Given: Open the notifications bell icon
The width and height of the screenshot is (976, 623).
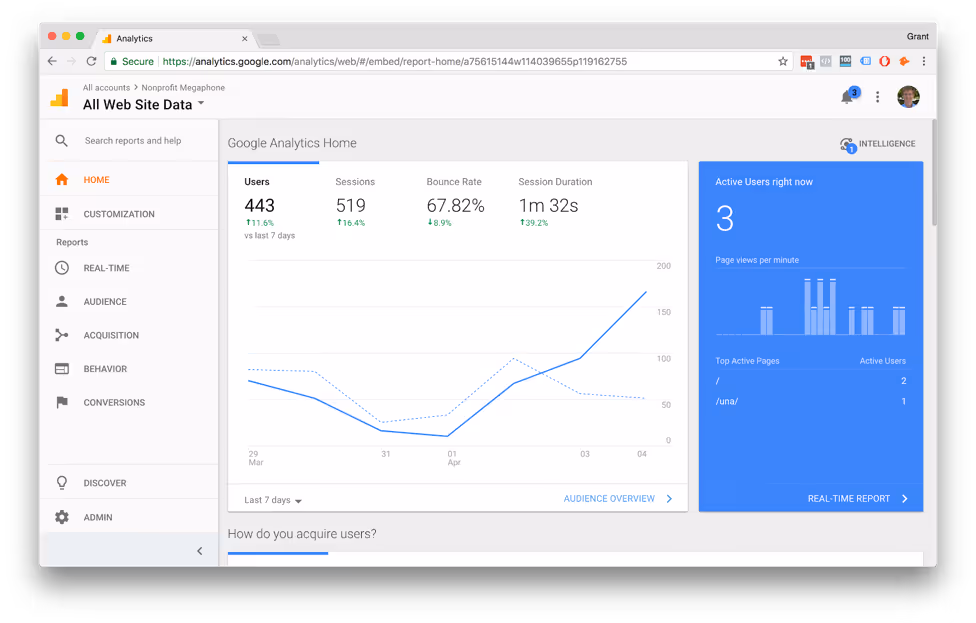Looking at the screenshot, I should 847,96.
